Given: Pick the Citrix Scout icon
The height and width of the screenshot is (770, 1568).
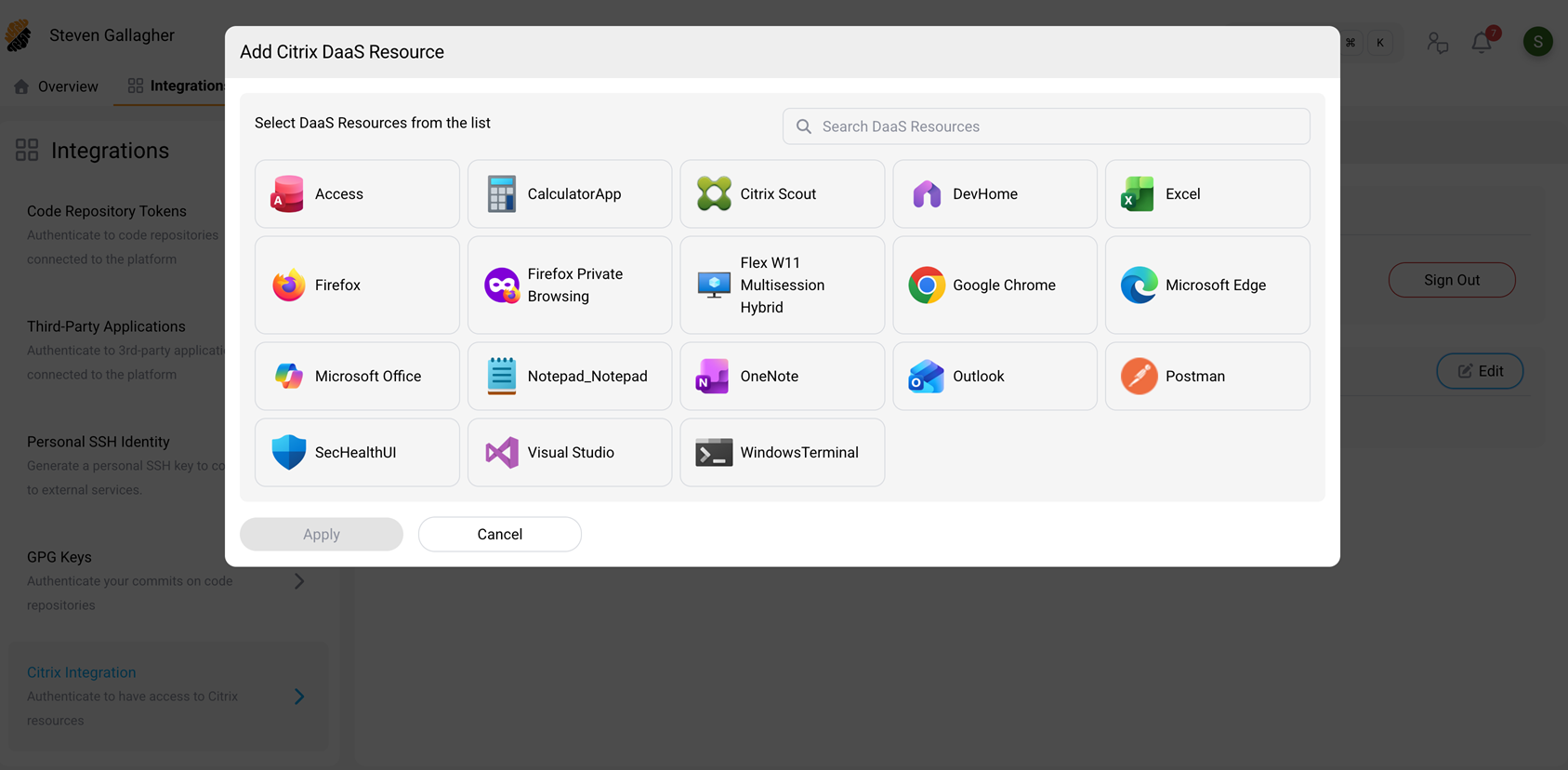Looking at the screenshot, I should point(714,194).
